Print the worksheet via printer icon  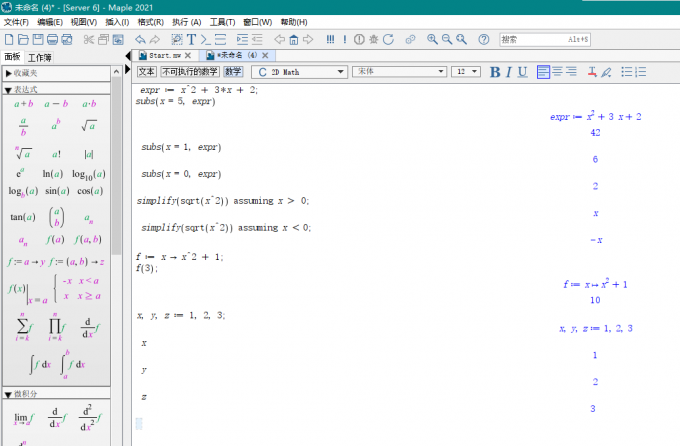[x=52, y=39]
